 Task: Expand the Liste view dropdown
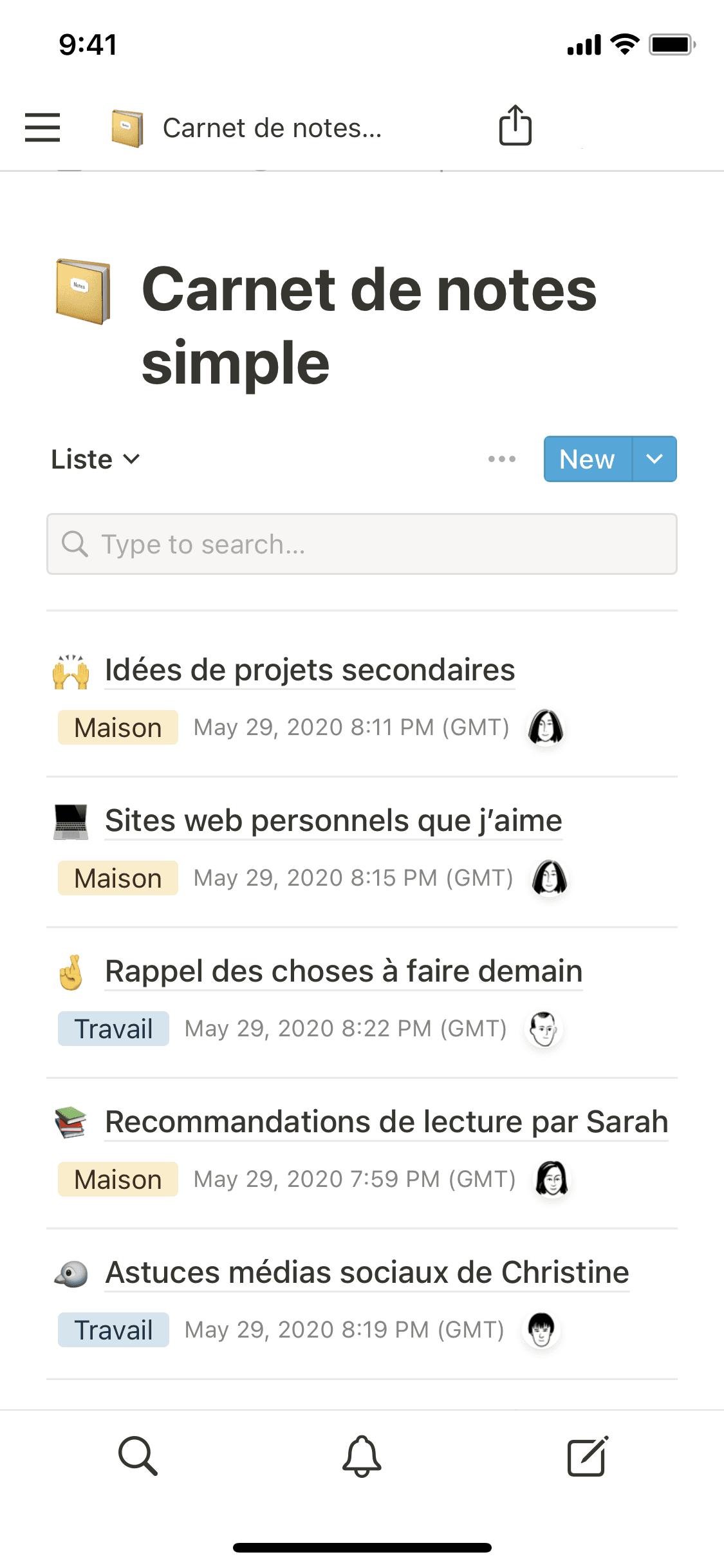coord(95,459)
